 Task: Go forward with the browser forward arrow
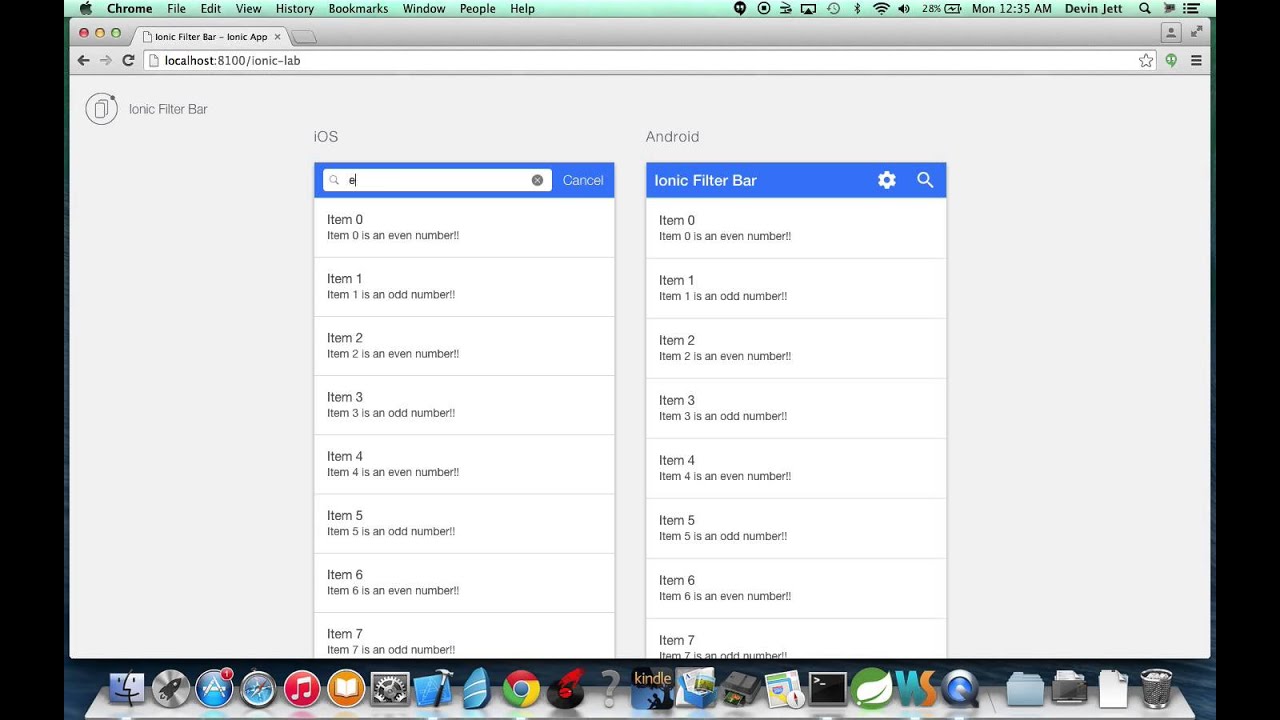click(106, 60)
